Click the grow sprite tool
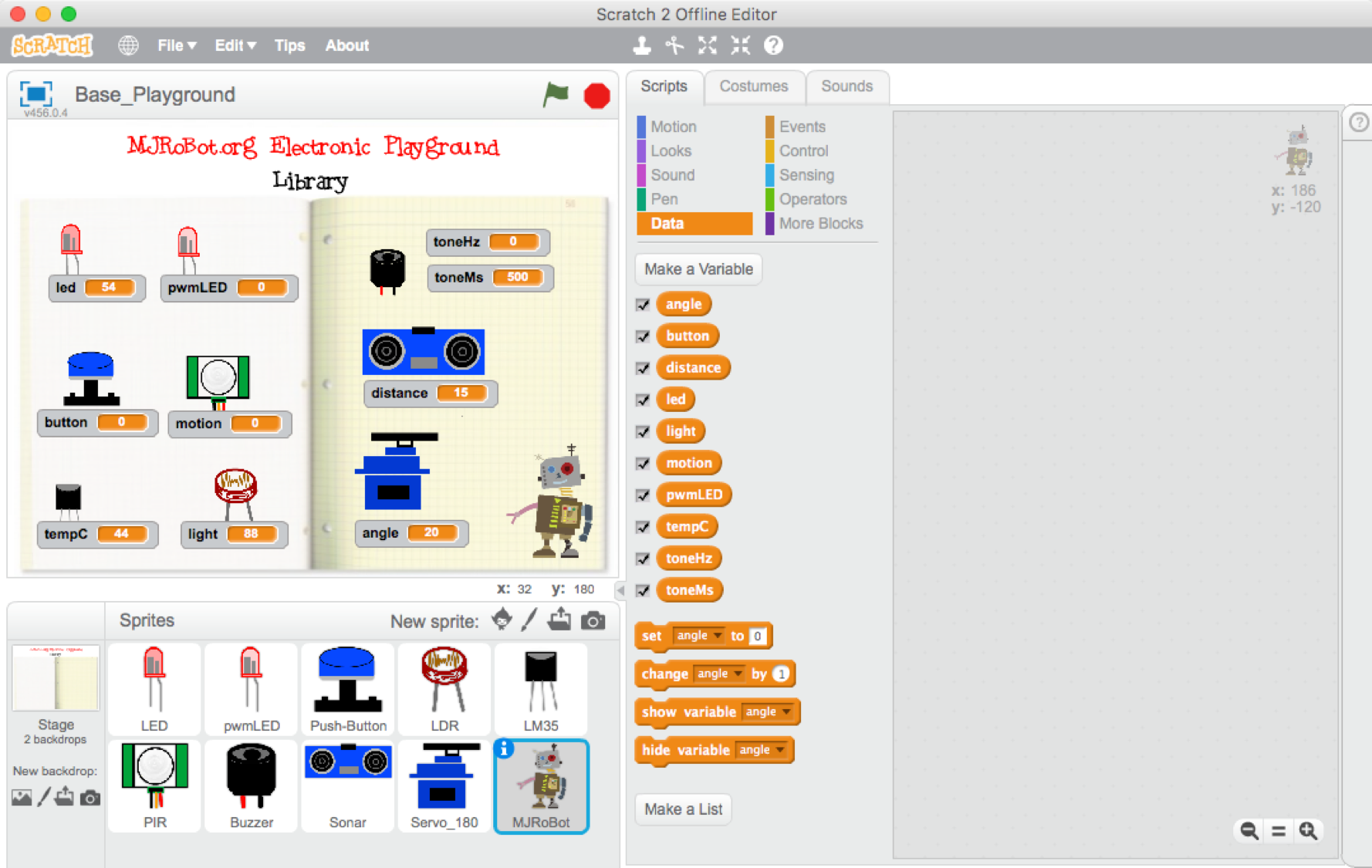The height and width of the screenshot is (868, 1372). point(707,46)
